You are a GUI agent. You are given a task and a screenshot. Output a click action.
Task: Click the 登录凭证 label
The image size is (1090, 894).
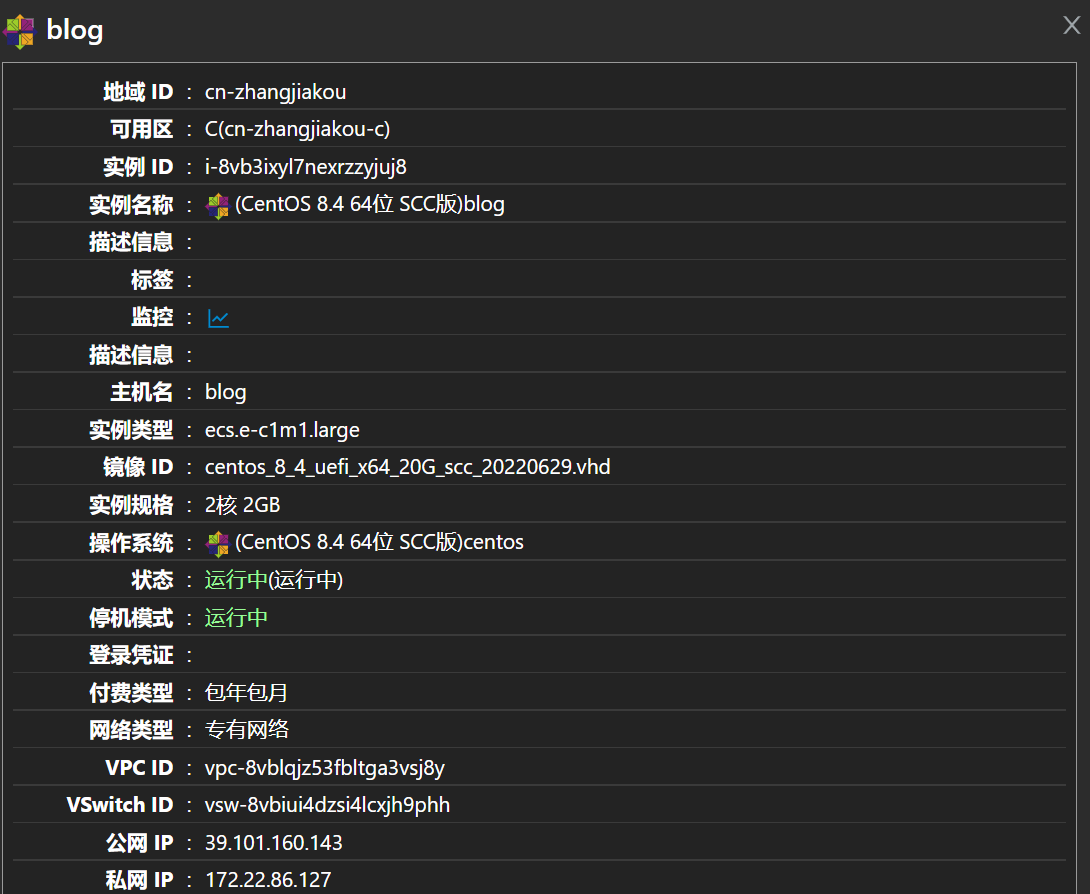click(x=131, y=656)
